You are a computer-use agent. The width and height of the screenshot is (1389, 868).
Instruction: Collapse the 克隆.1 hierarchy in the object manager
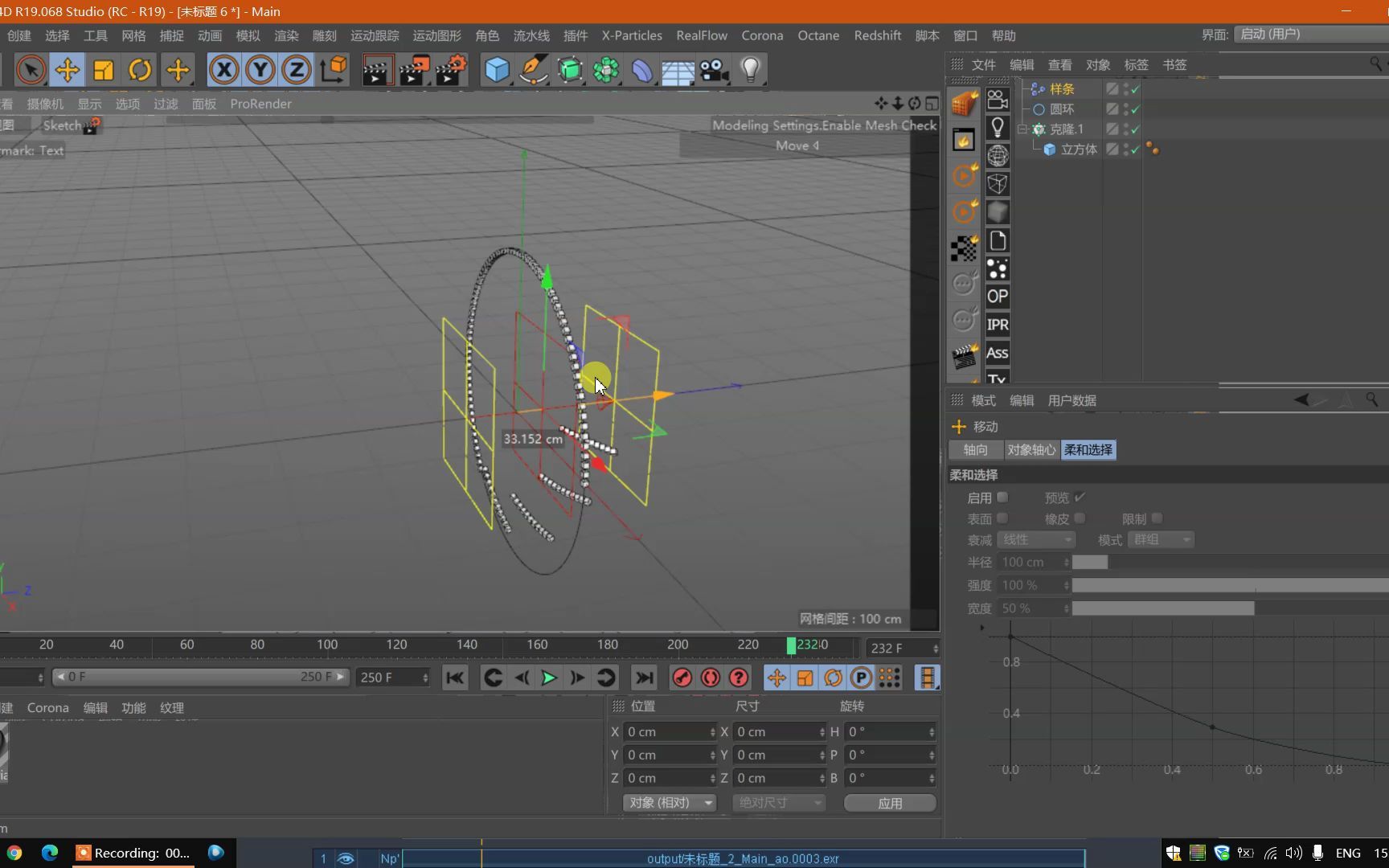point(1022,129)
